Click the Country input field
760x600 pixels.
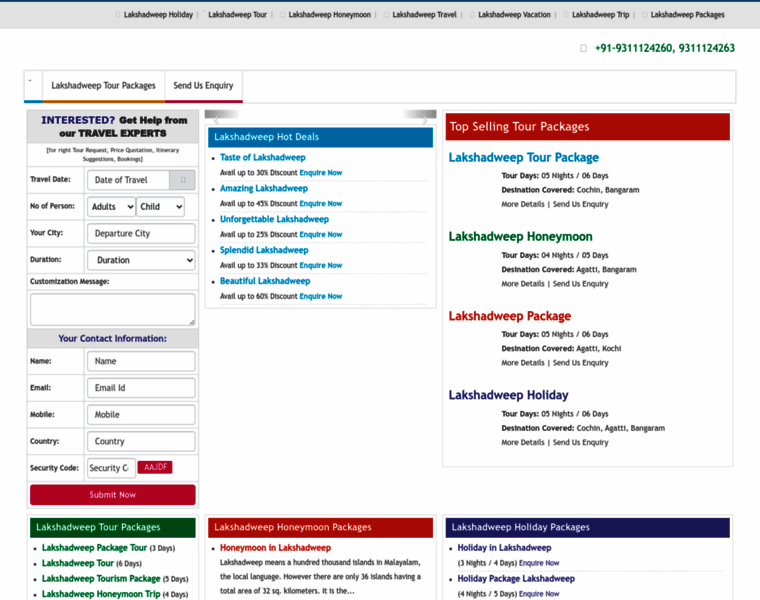tap(142, 442)
